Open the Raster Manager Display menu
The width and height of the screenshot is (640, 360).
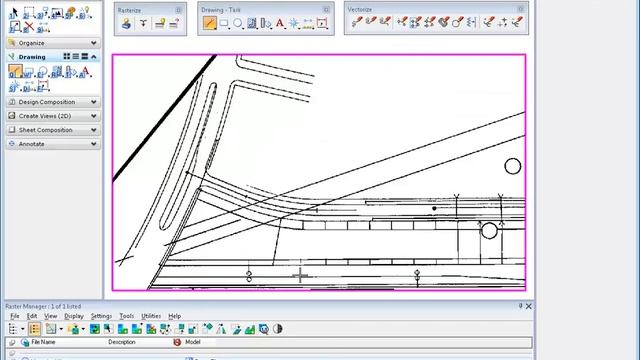click(x=74, y=316)
